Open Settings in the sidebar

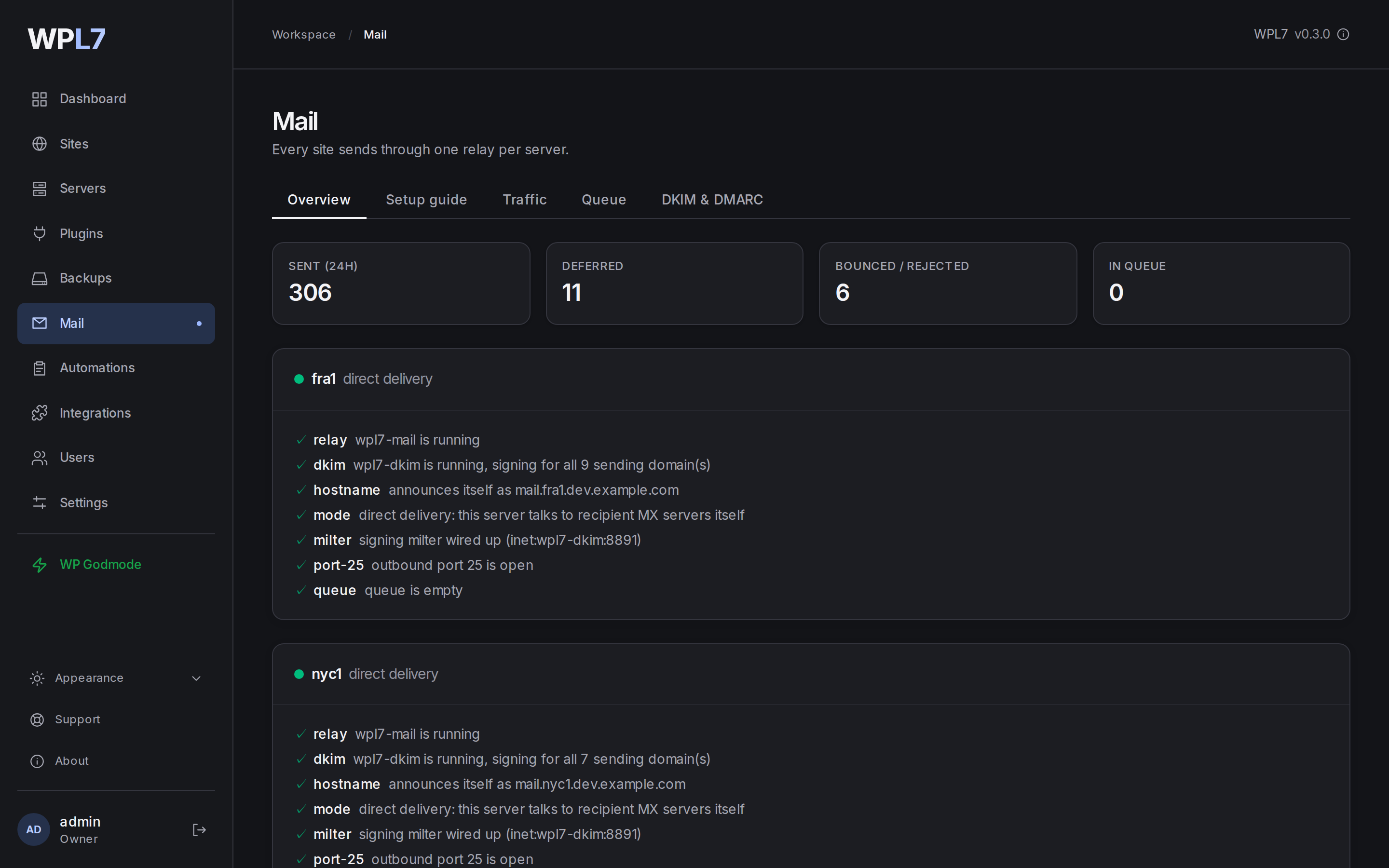tap(116, 503)
